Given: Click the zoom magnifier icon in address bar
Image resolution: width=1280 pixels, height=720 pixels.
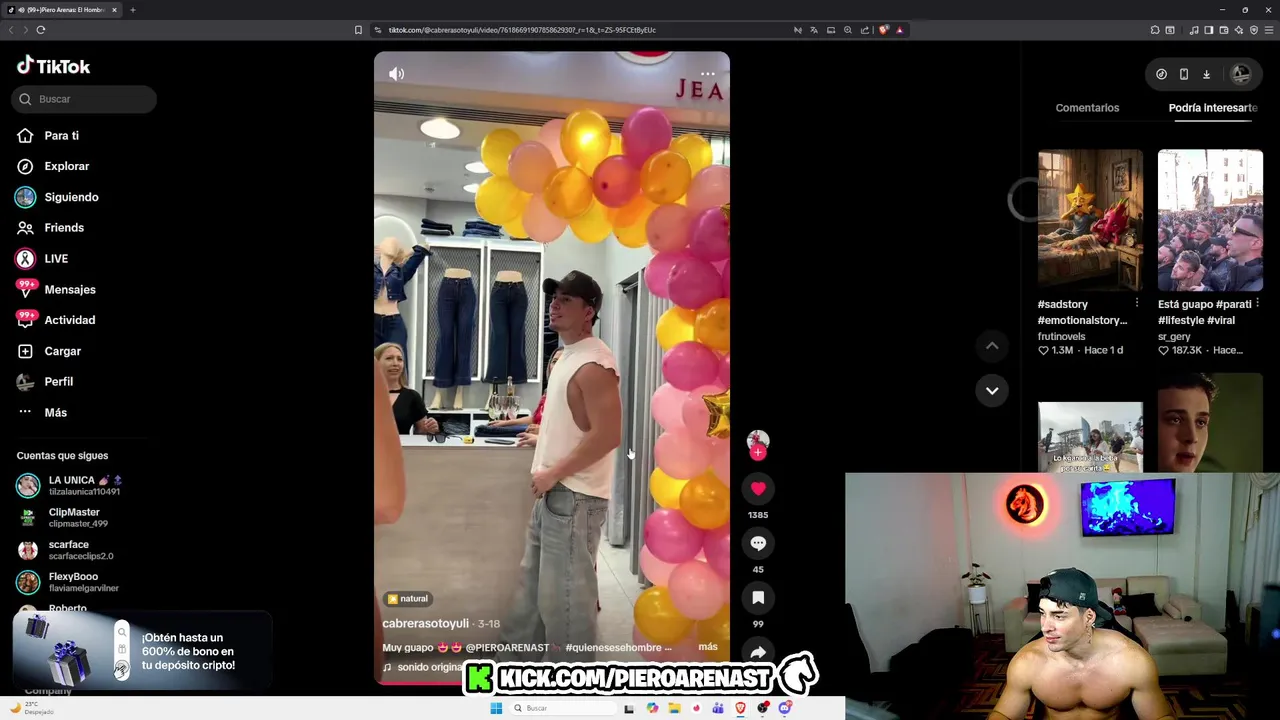Looking at the screenshot, I should (848, 30).
